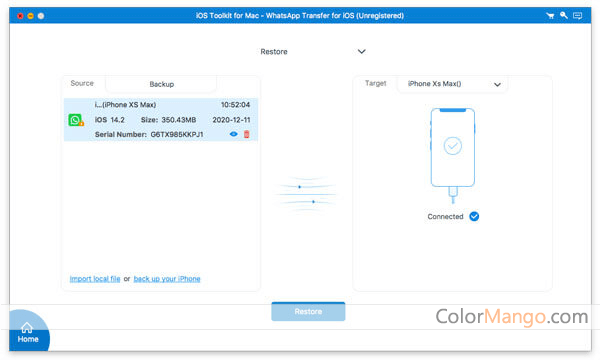Viewport: 600px width, 362px height.
Task: Expand the Restore mode dropdown arrow
Action: [362, 51]
